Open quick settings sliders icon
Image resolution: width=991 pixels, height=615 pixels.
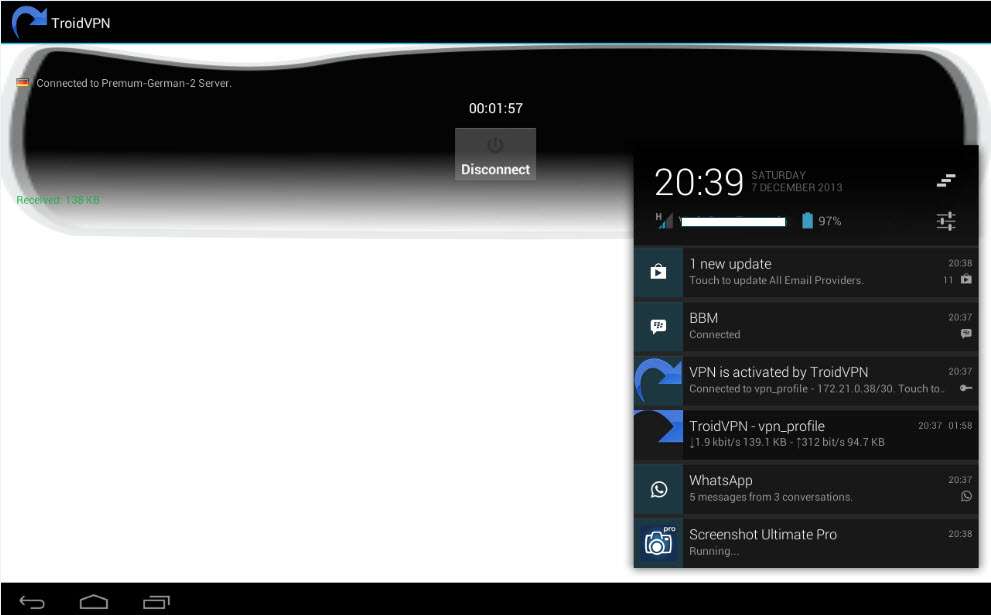[945, 221]
